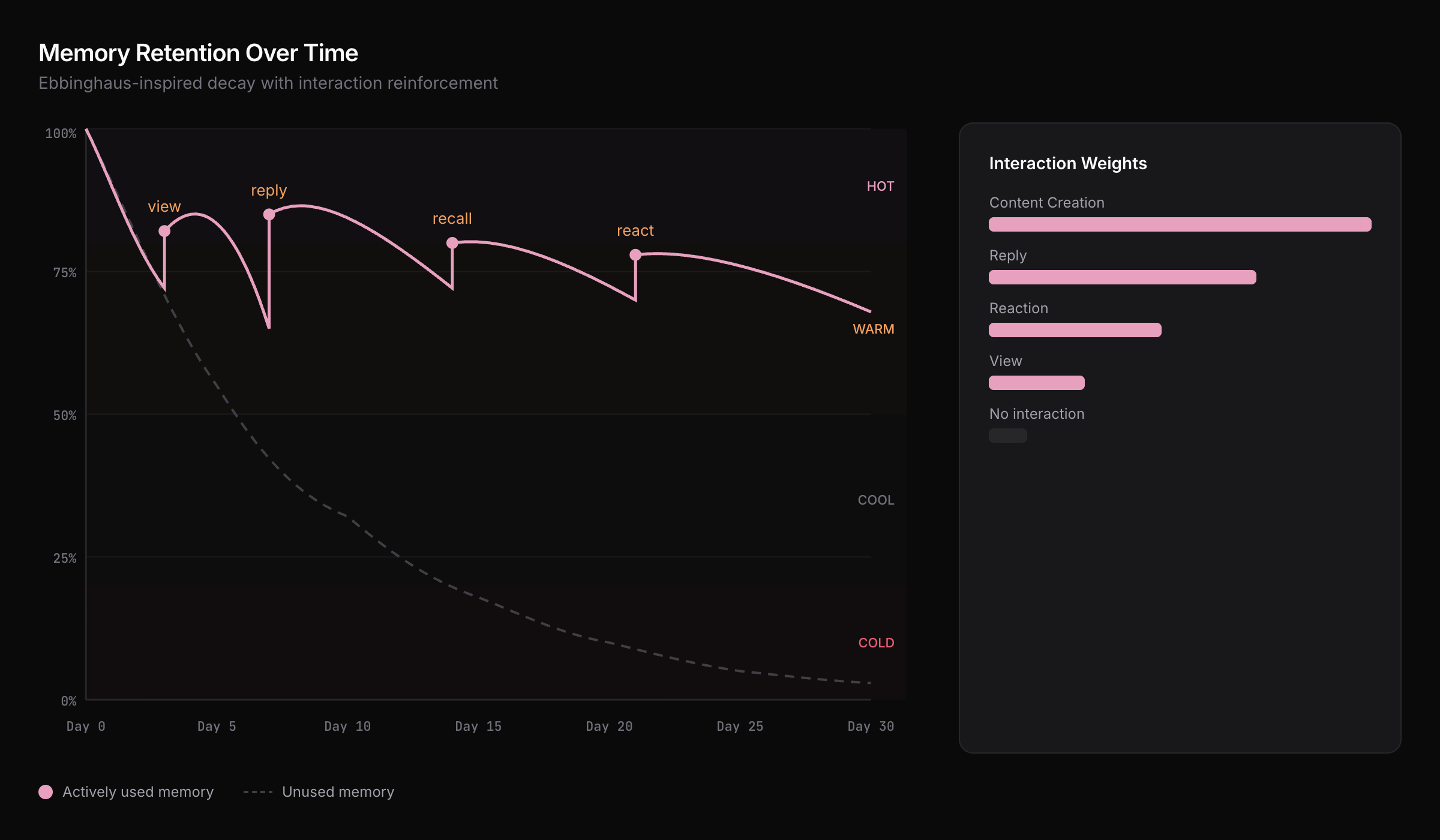Click the recall interaction marker dot
Viewport: 1440px width, 840px height.
(452, 243)
